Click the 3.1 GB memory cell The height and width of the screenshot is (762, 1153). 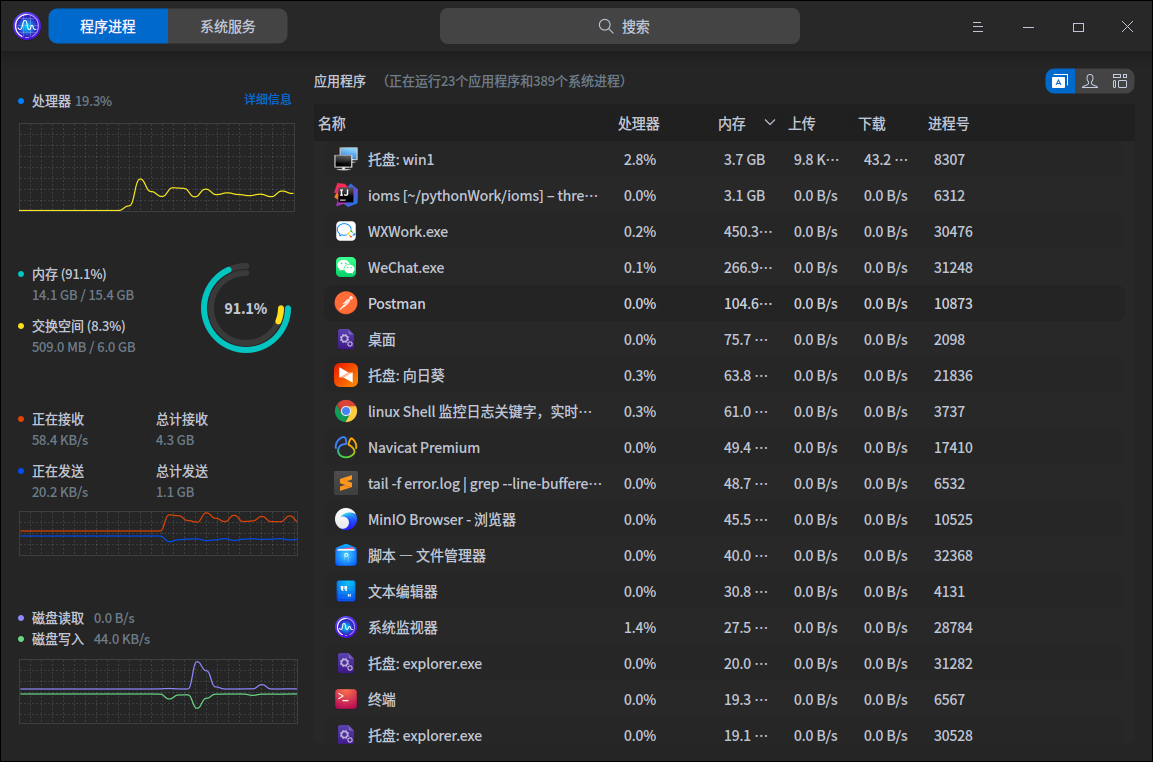744,196
